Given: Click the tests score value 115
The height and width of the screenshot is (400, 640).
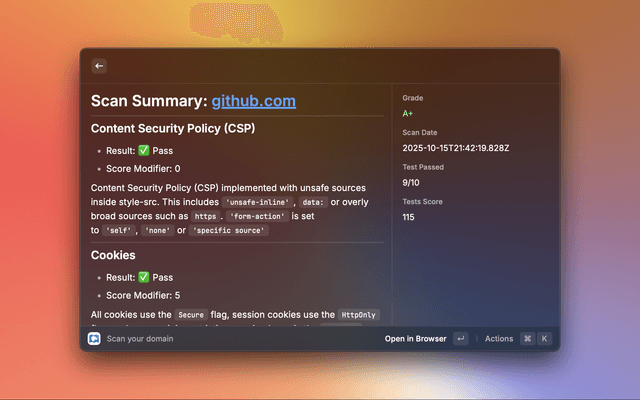Looking at the screenshot, I should (x=408, y=217).
